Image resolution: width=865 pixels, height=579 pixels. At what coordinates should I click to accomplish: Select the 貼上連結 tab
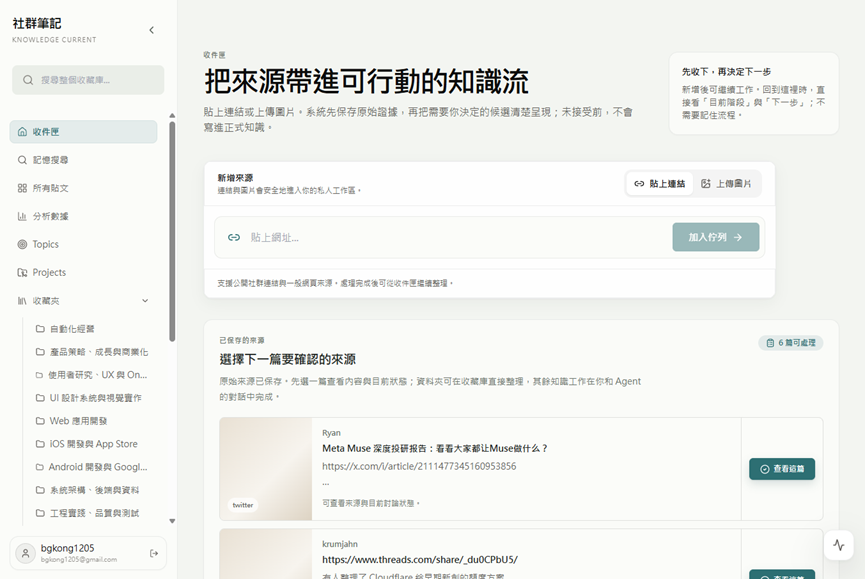point(660,184)
